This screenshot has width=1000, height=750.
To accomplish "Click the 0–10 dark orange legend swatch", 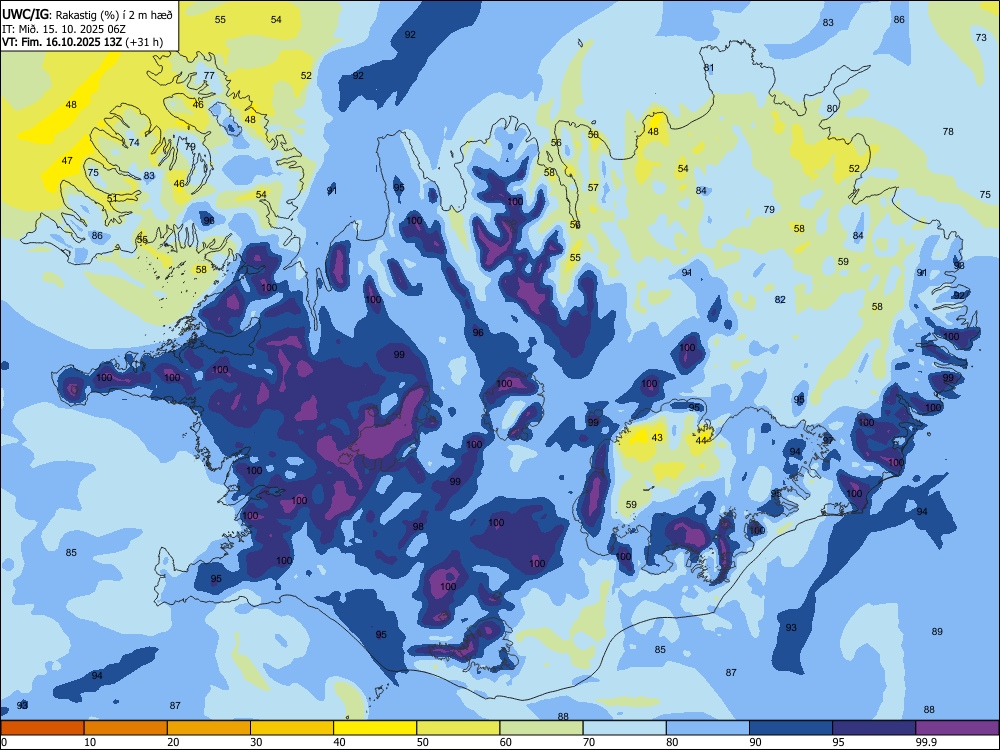I will pyautogui.click(x=42, y=728).
